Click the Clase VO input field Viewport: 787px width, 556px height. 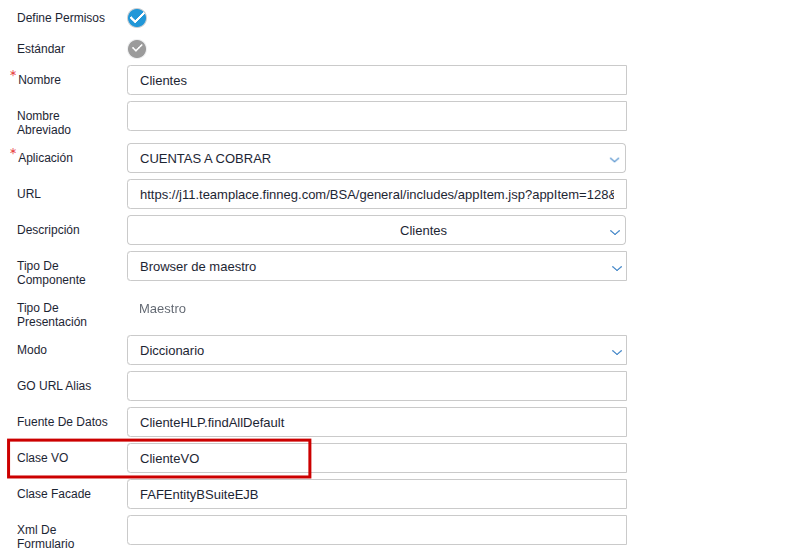pyautogui.click(x=376, y=458)
